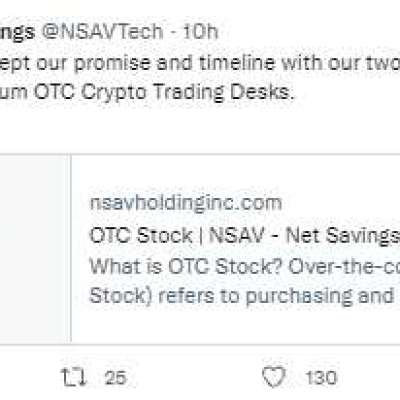
Task: Open the tweet via its 10h timestamp
Action: [200, 32]
